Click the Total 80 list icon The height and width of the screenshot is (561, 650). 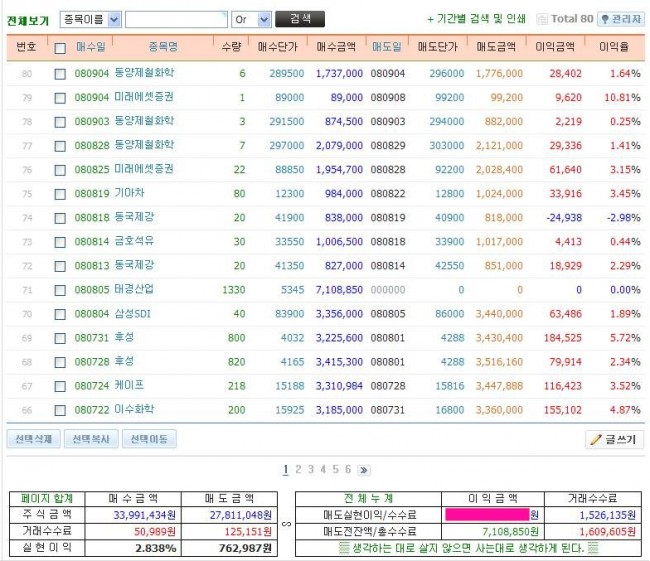click(x=542, y=19)
